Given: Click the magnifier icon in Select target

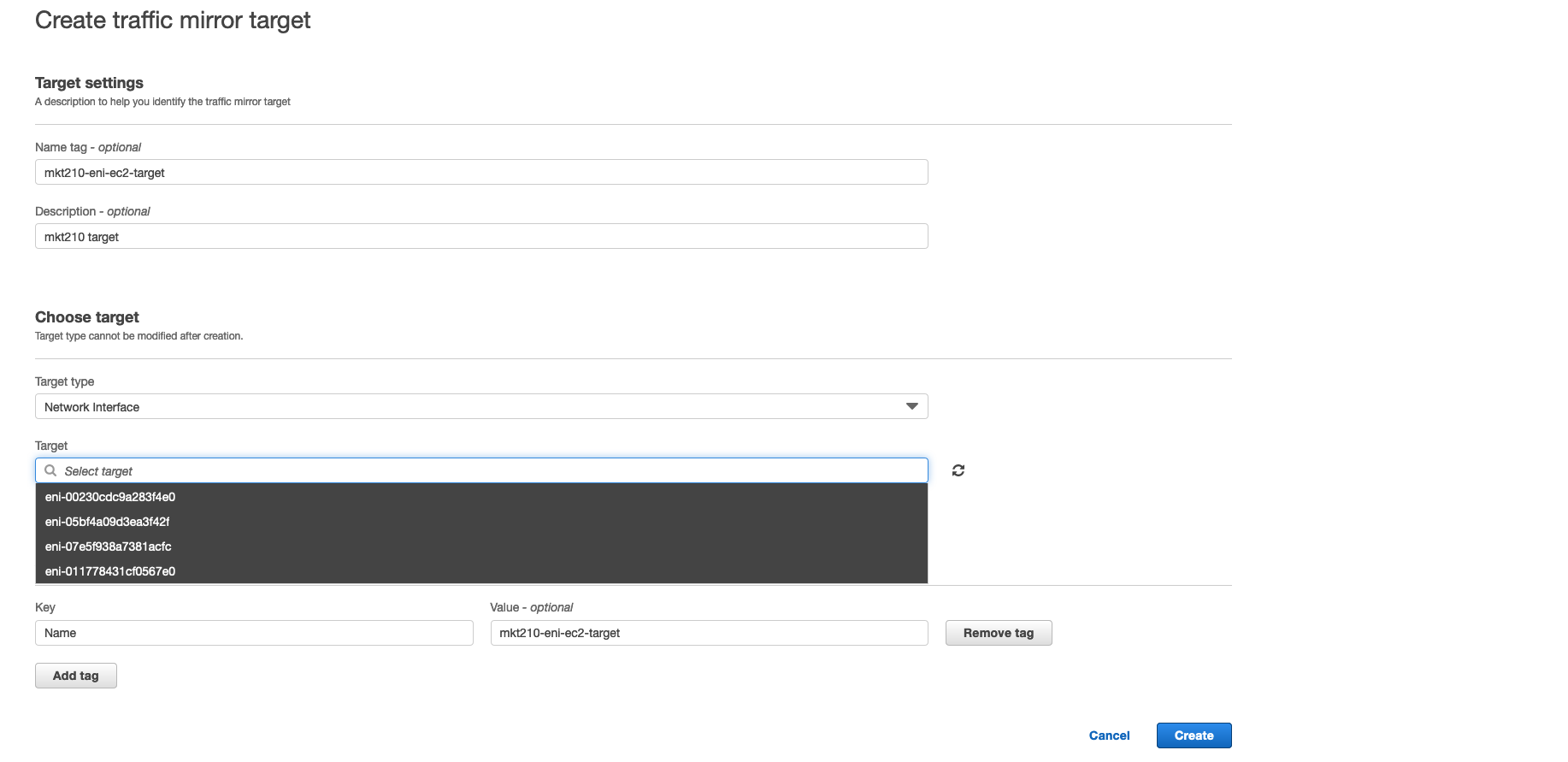Looking at the screenshot, I should [x=50, y=470].
